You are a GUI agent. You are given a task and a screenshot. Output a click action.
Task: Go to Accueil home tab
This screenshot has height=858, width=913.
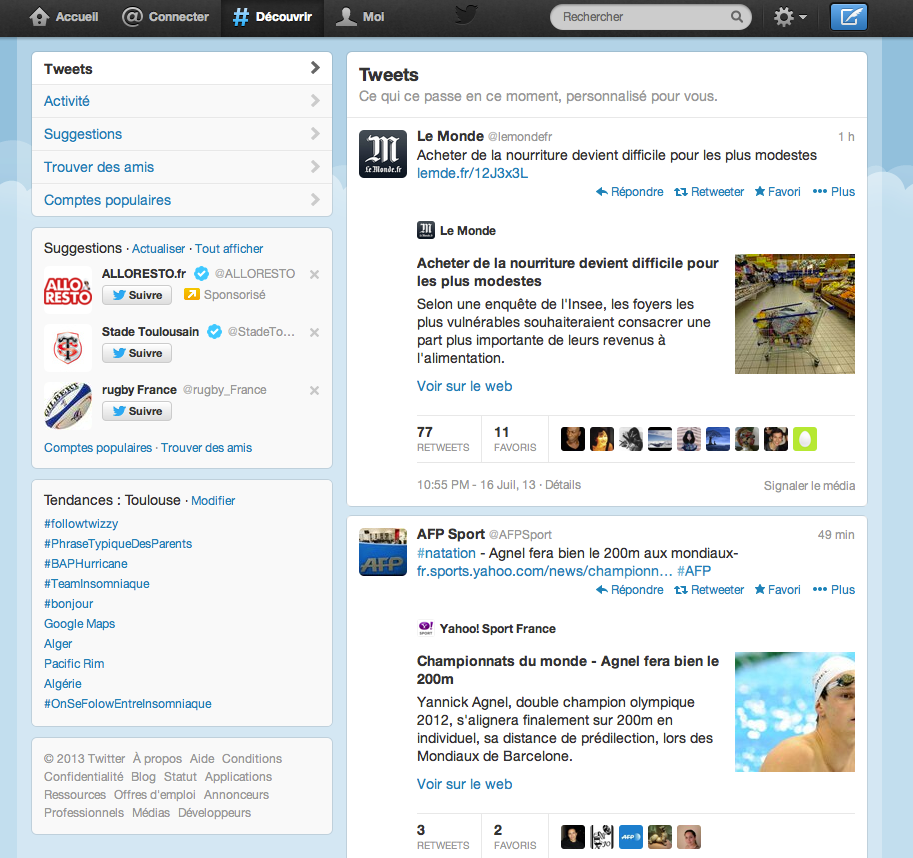click(x=63, y=17)
